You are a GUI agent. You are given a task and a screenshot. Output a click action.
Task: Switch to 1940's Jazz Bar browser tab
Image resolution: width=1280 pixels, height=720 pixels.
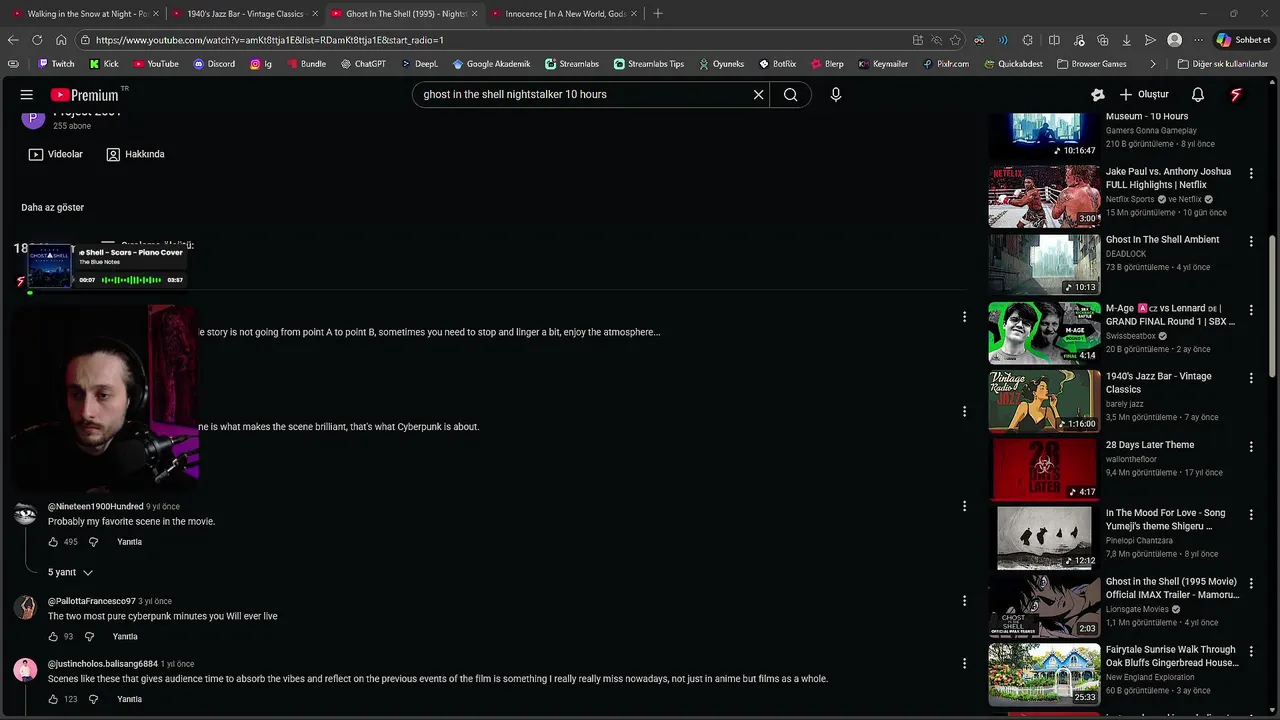point(243,14)
